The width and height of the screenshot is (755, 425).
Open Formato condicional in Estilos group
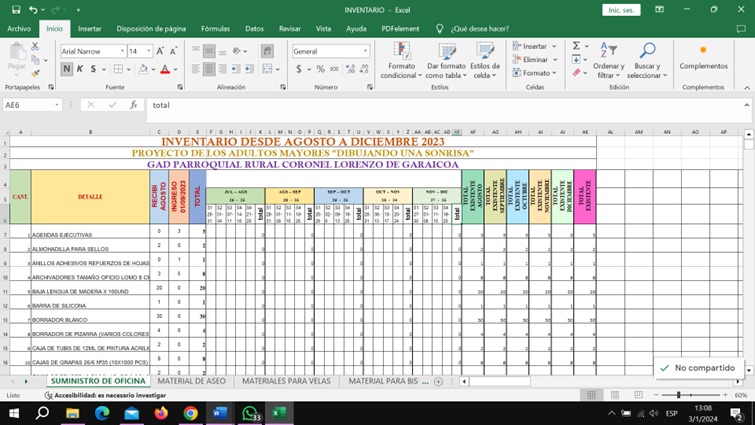pyautogui.click(x=400, y=60)
